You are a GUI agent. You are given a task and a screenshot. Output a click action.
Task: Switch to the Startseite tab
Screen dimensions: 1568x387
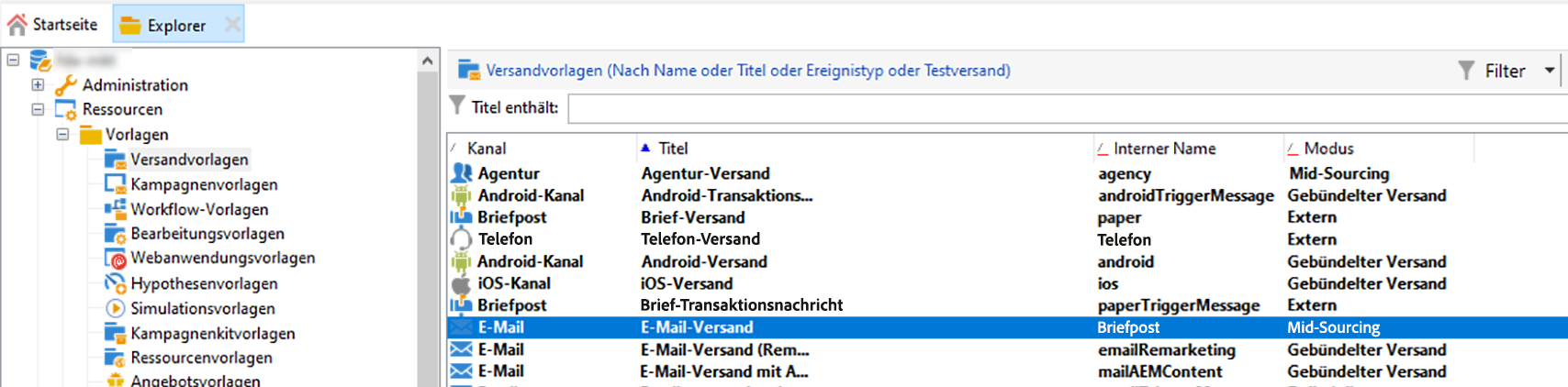(x=53, y=25)
